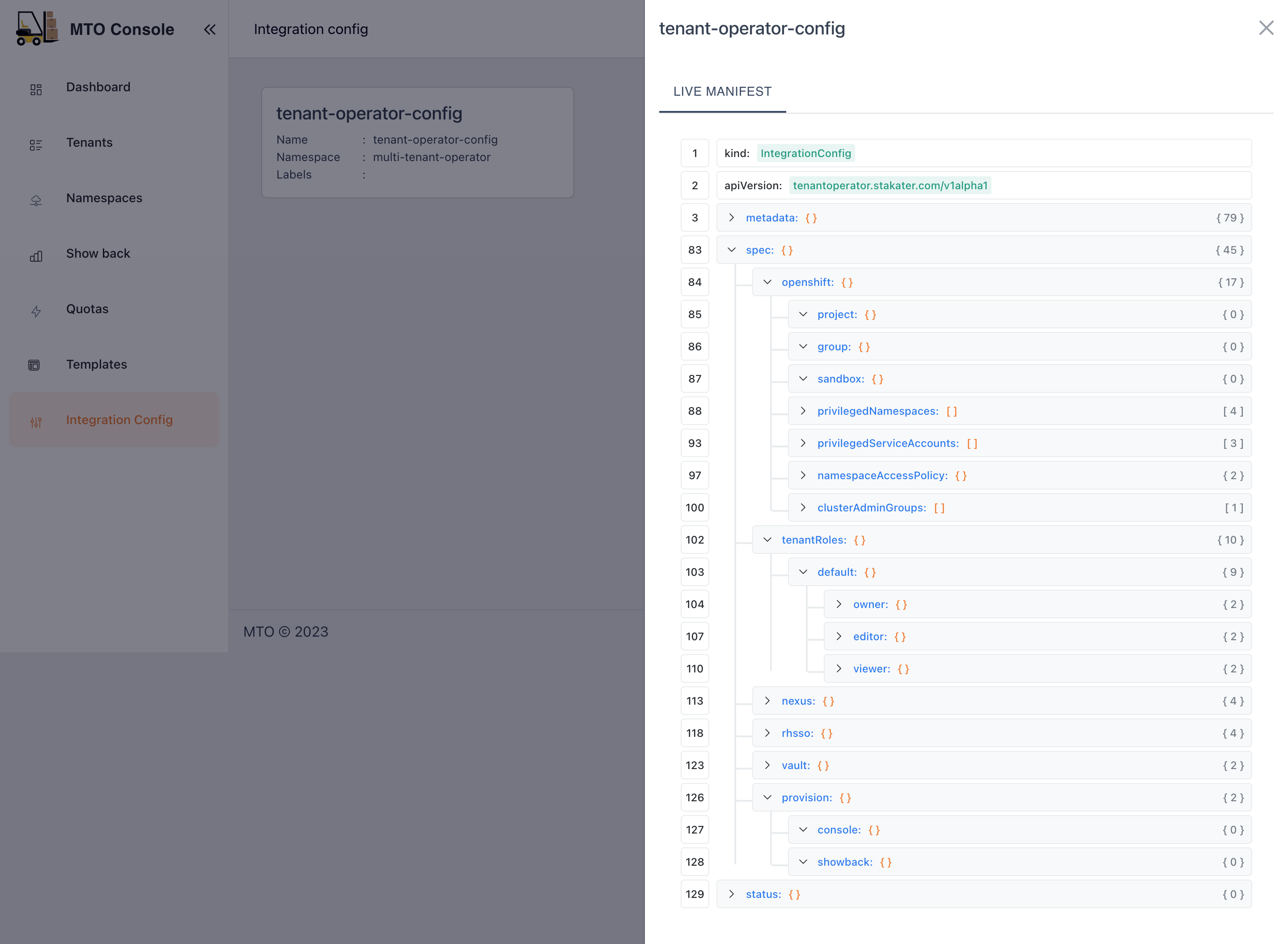Close the tenant-operator-config drawer
This screenshot has width=1288, height=944.
[1266, 28]
